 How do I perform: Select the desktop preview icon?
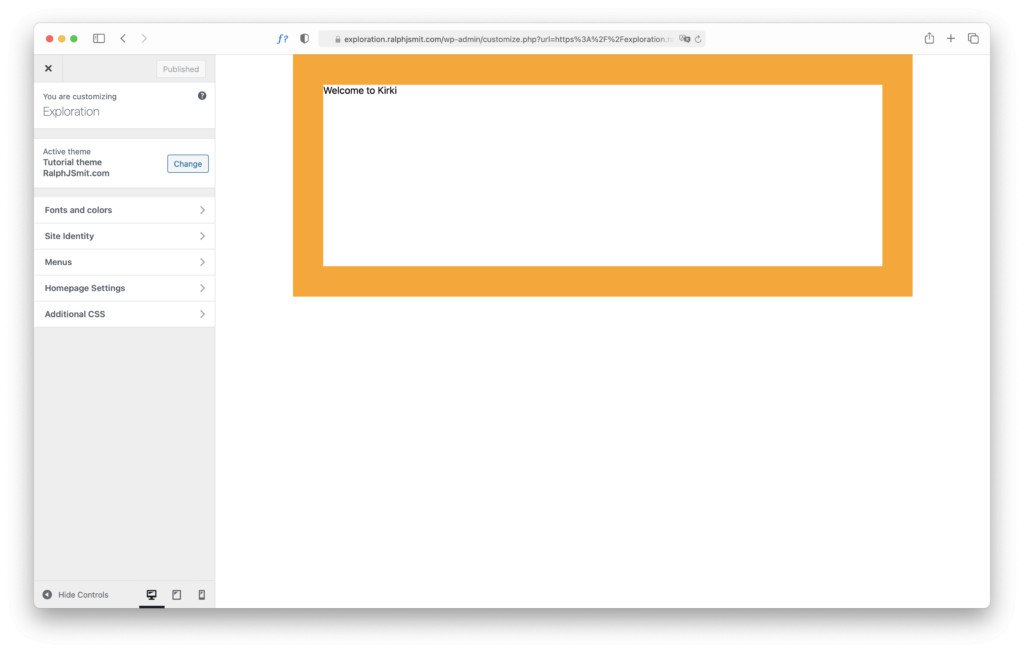[151, 594]
